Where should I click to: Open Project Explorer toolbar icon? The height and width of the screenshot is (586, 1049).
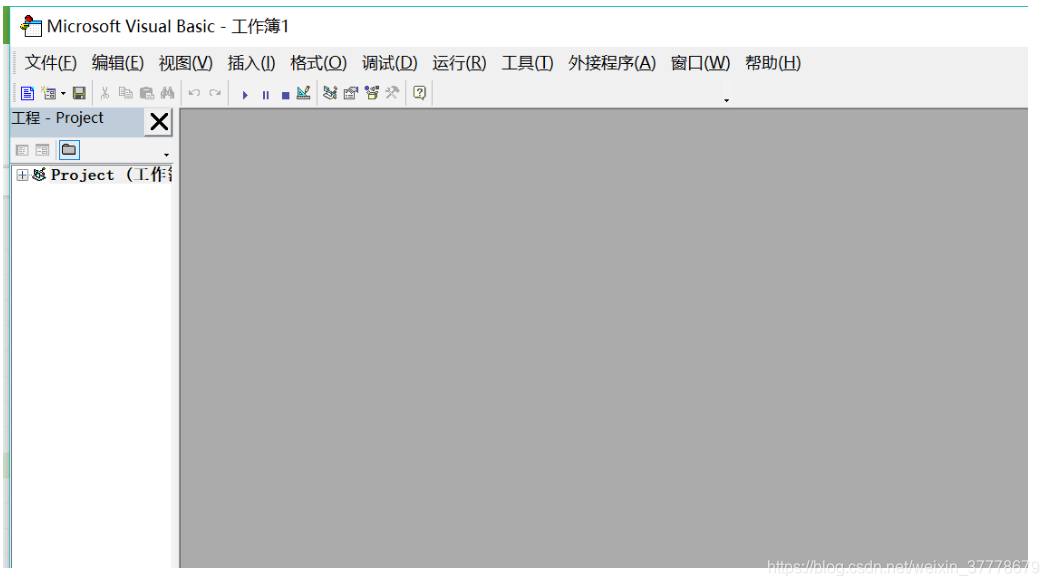point(330,93)
